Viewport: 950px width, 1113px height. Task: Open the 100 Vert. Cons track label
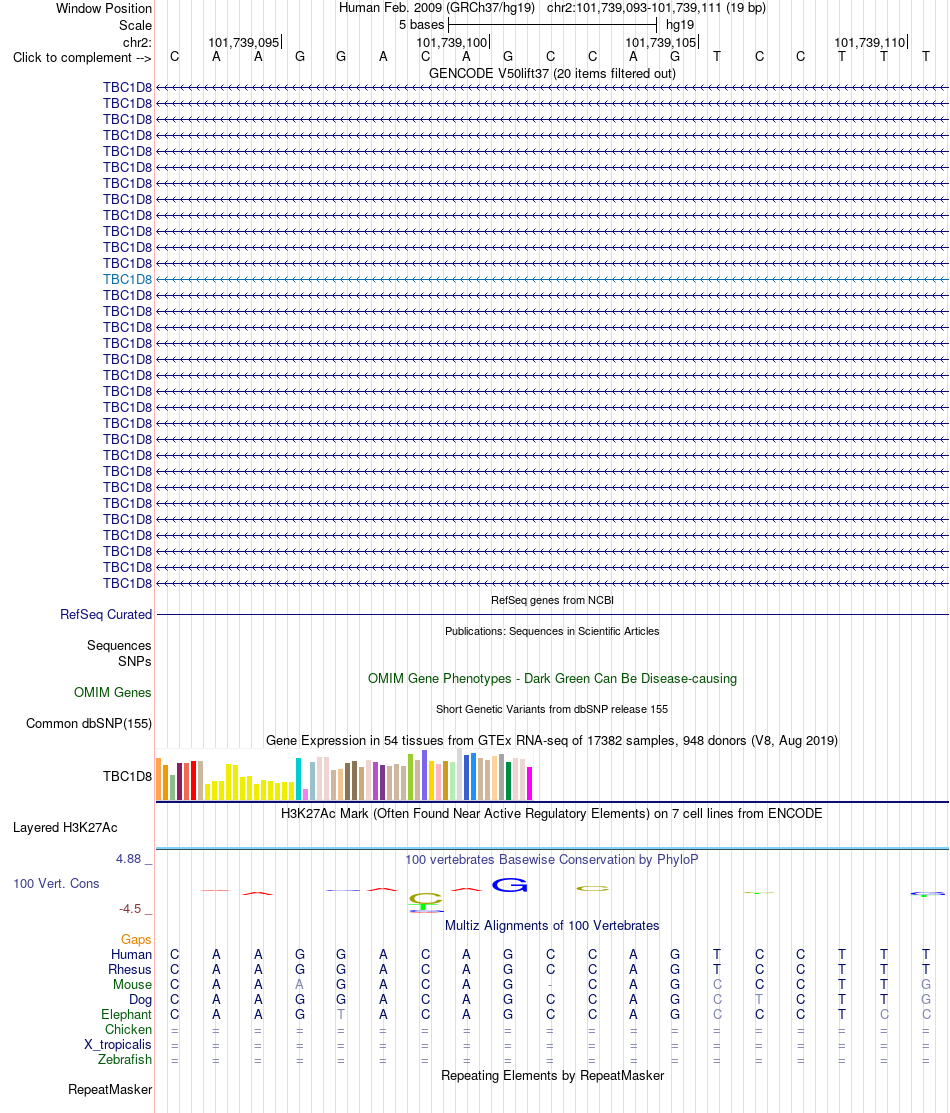pos(56,883)
